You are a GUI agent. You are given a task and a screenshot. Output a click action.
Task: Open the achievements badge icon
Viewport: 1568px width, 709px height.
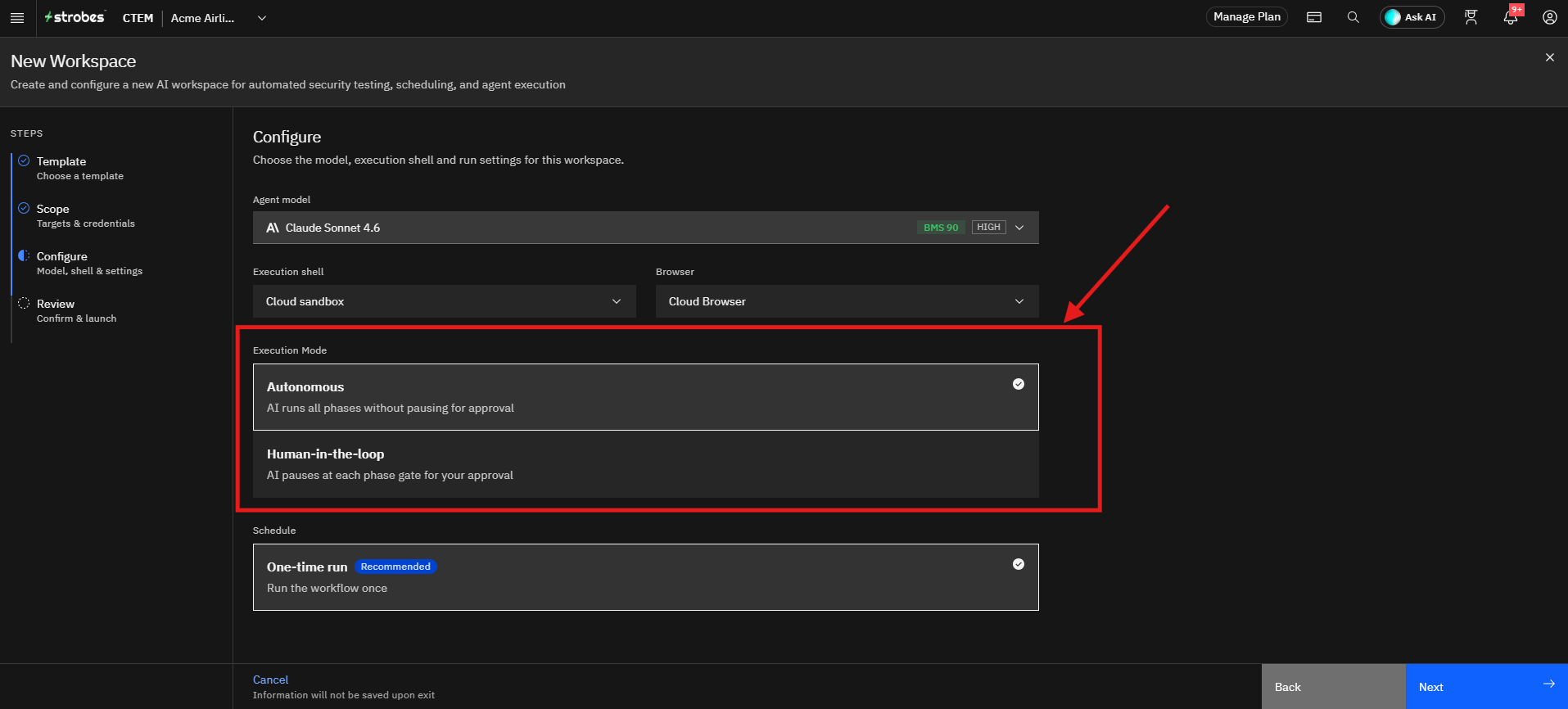(1471, 17)
